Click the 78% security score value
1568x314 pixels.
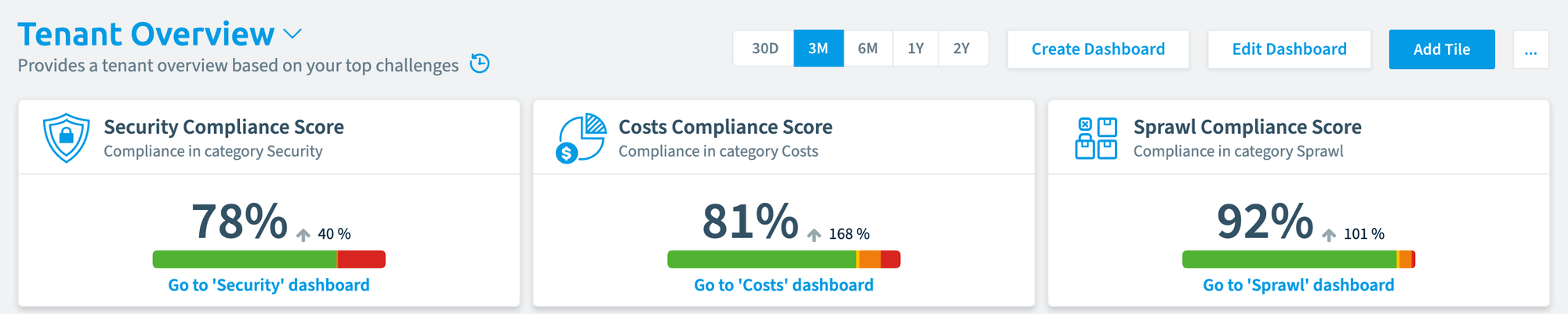click(240, 221)
